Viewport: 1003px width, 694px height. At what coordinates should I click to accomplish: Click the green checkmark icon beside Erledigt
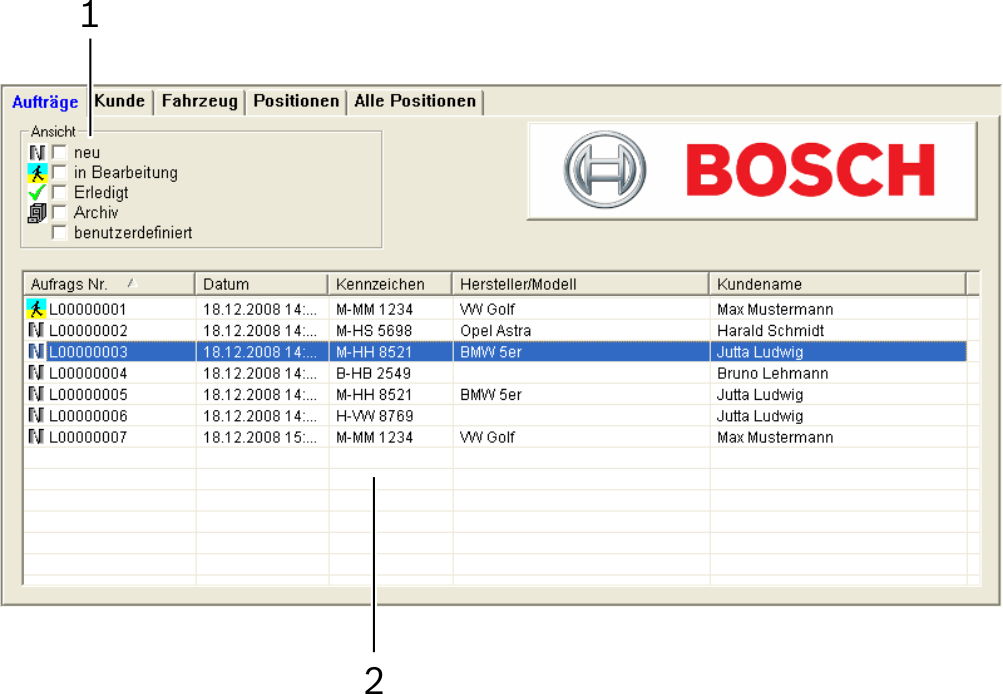click(37, 192)
